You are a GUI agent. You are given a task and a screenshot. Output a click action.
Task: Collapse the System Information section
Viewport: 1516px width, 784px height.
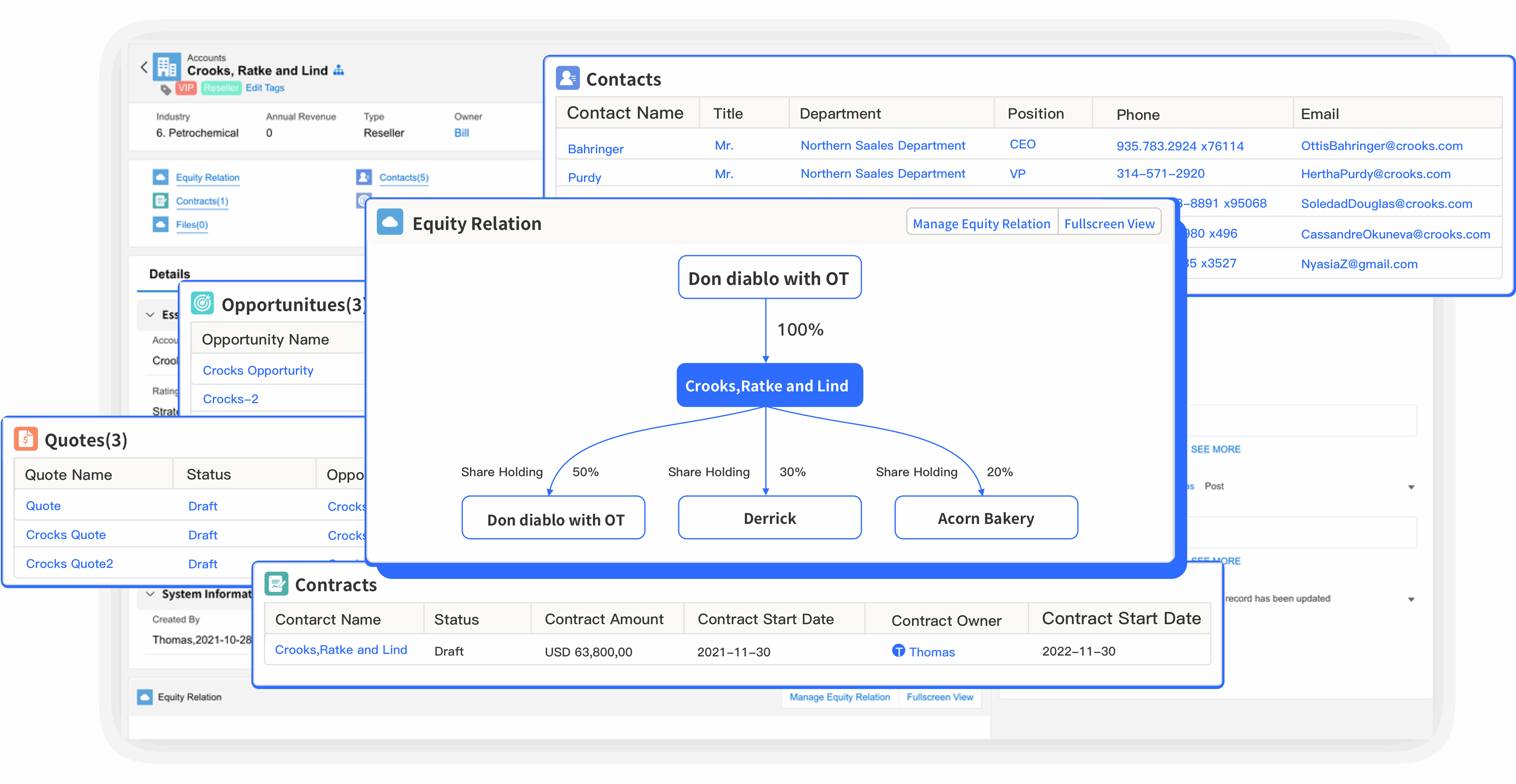pyautogui.click(x=150, y=594)
